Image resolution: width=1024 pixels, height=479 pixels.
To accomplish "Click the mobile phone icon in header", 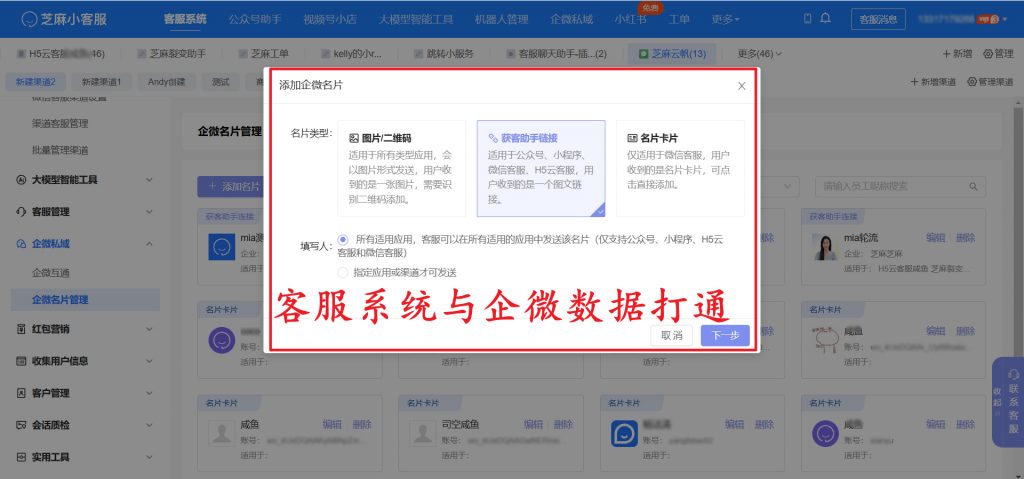I will click(808, 18).
